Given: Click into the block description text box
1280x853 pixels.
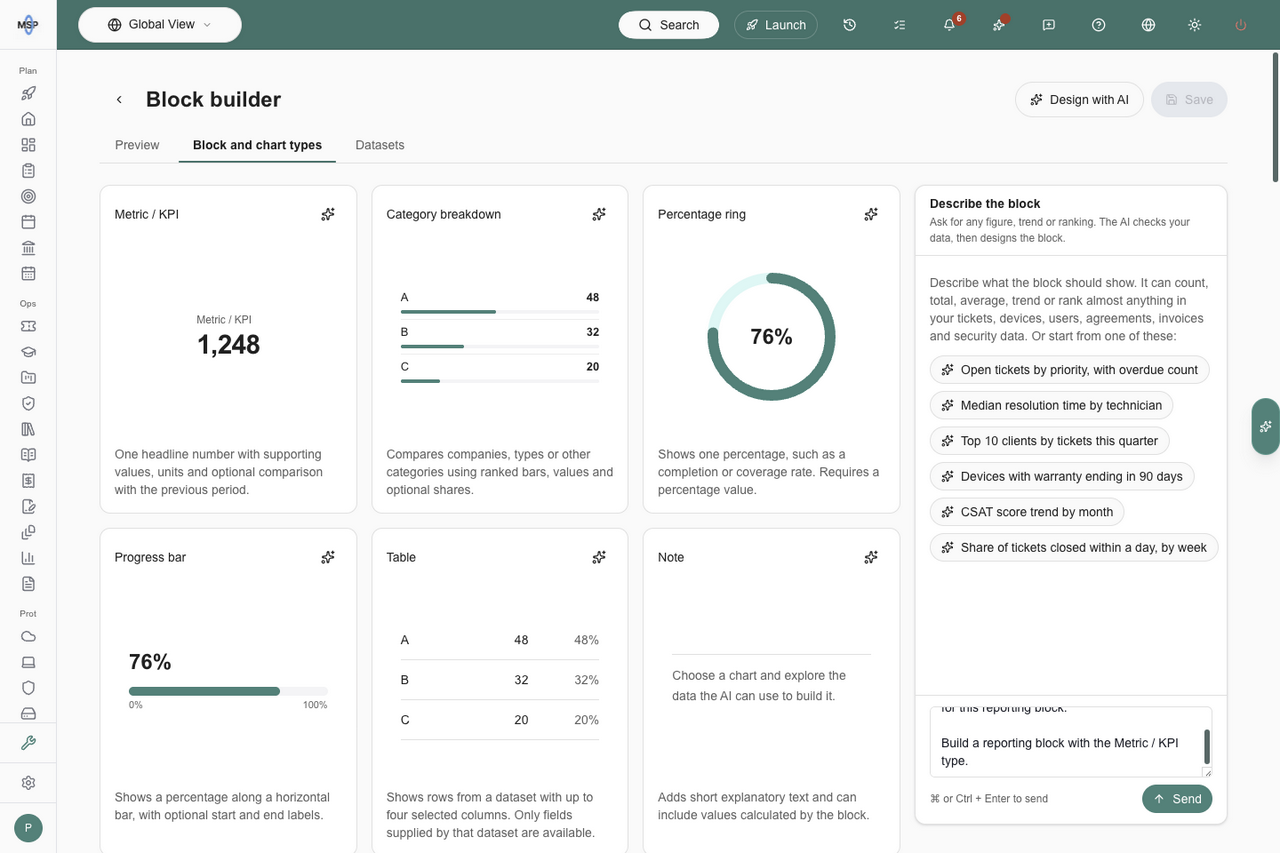Looking at the screenshot, I should [1071, 742].
